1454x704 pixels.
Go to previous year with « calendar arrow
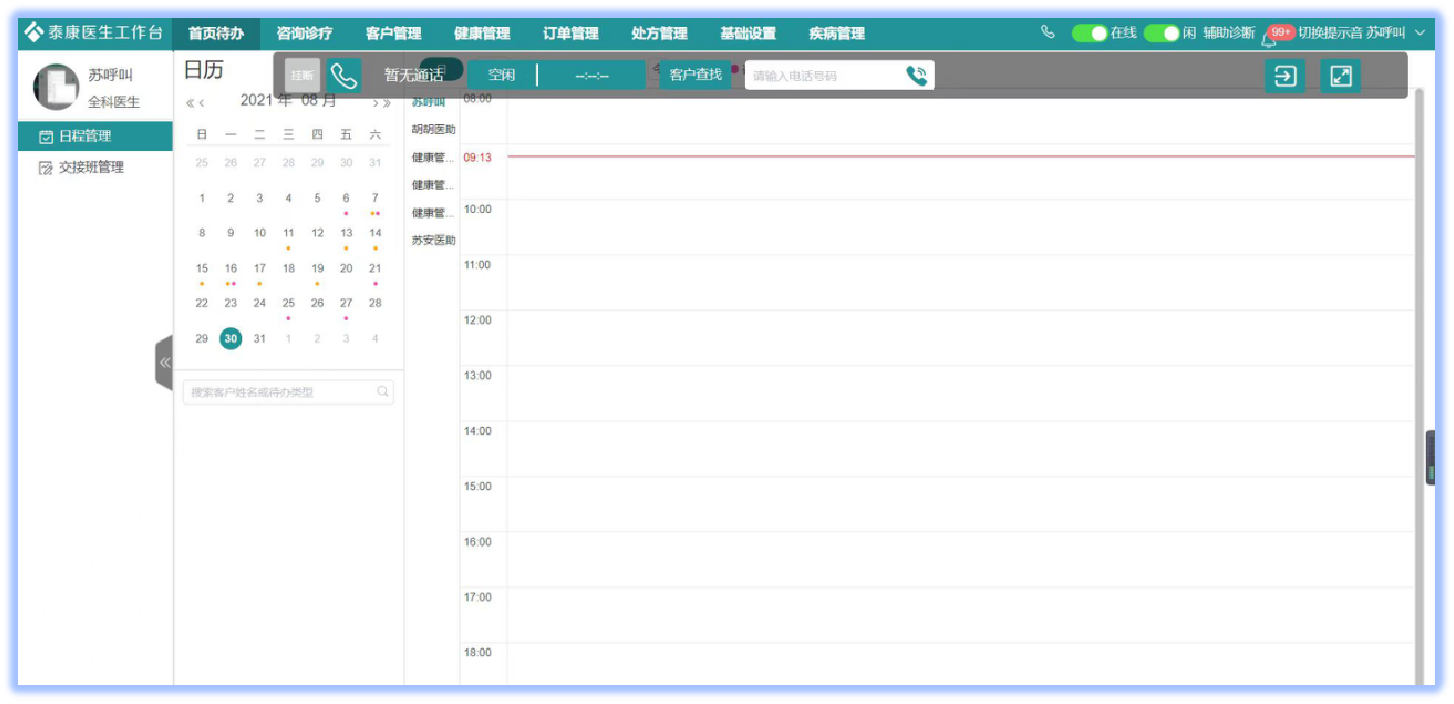click(x=190, y=103)
